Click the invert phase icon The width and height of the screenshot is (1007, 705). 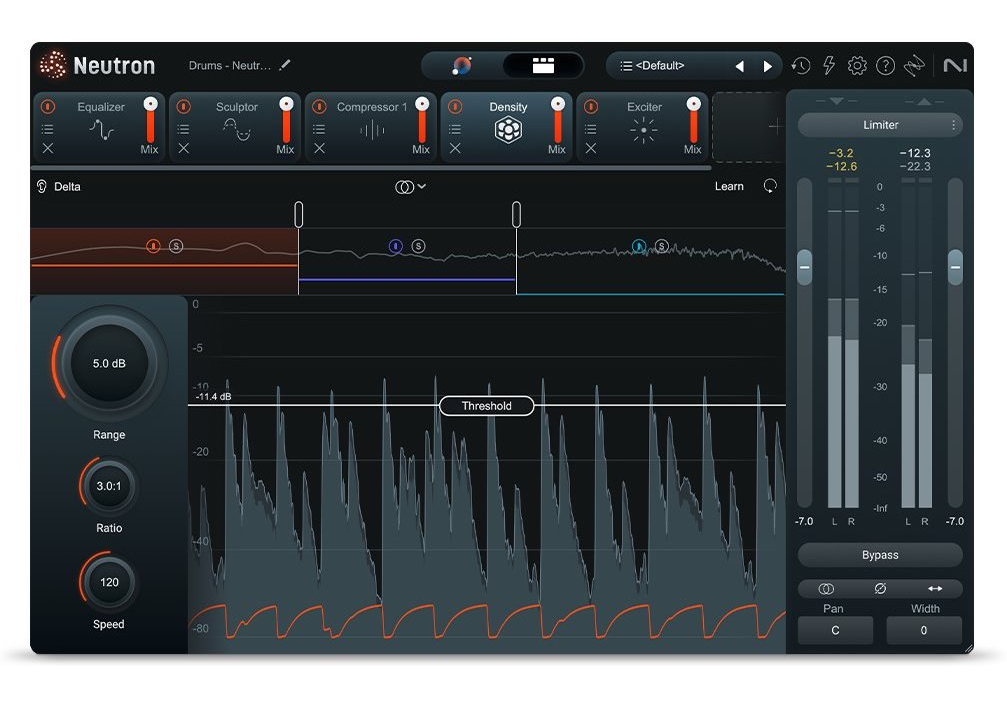tap(880, 589)
